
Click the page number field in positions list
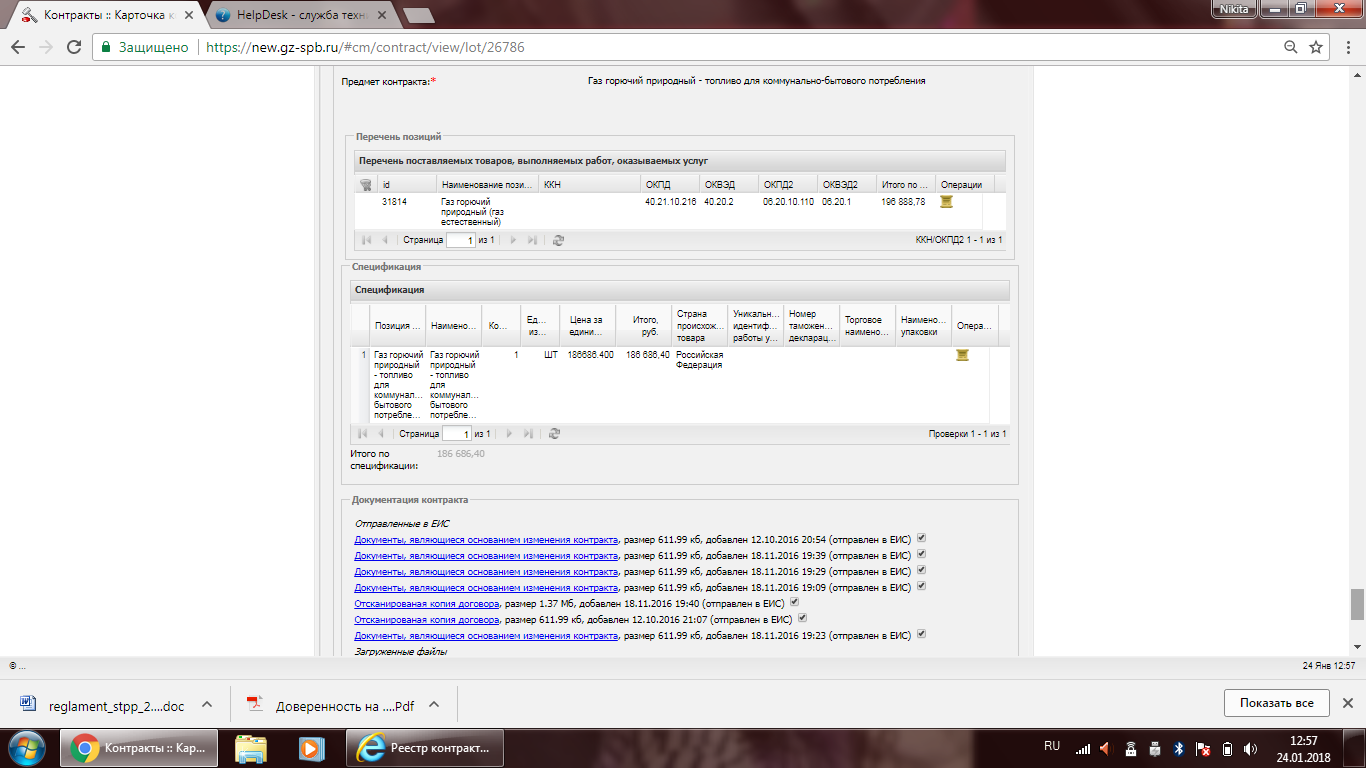click(x=459, y=240)
